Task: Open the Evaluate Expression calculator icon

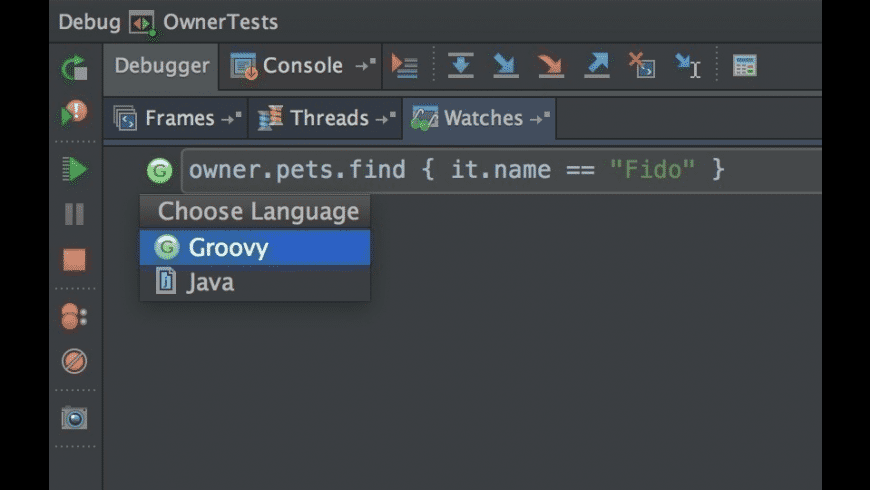Action: coord(745,65)
